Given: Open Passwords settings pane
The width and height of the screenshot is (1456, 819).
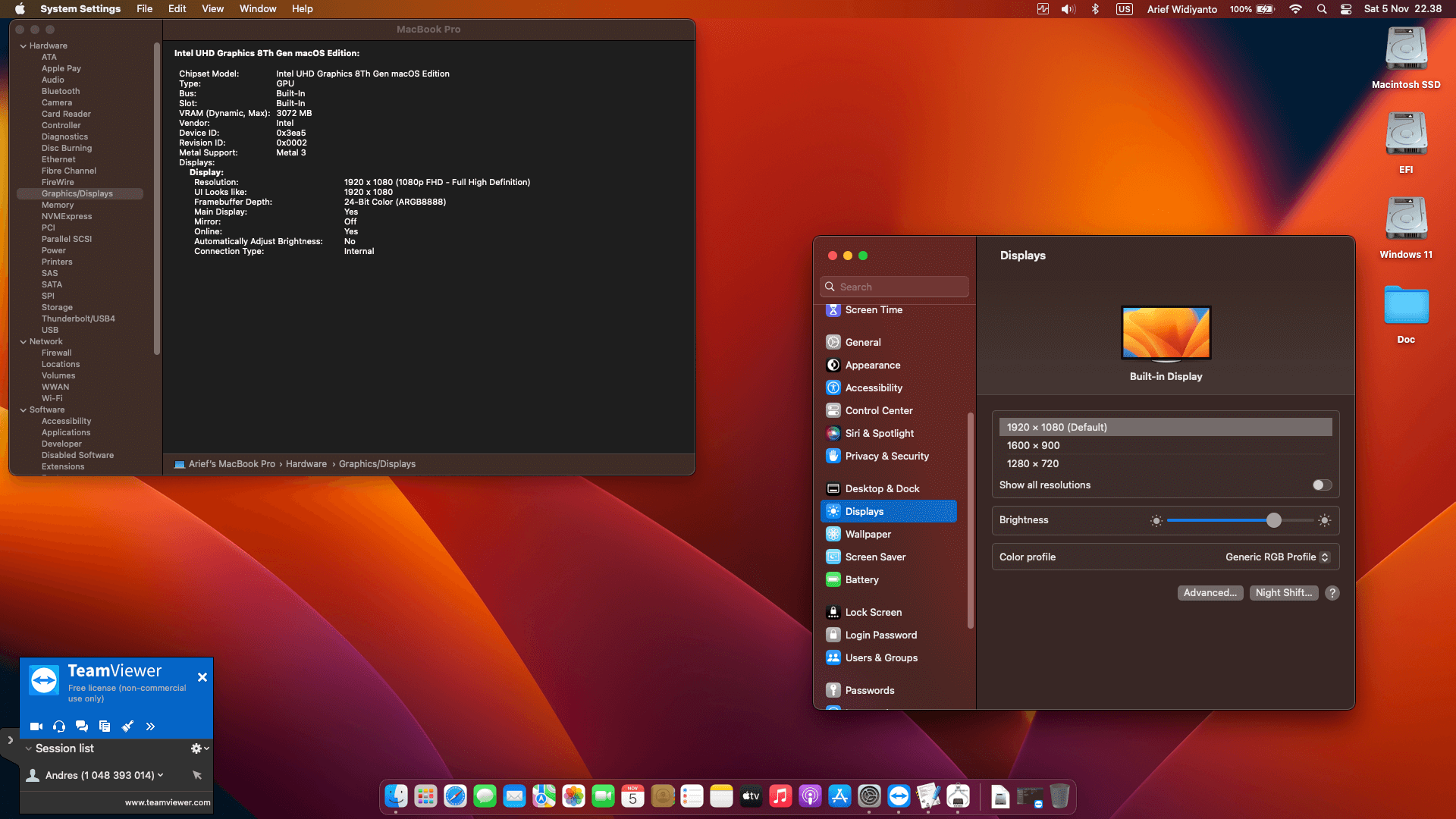Looking at the screenshot, I should click(x=888, y=691).
